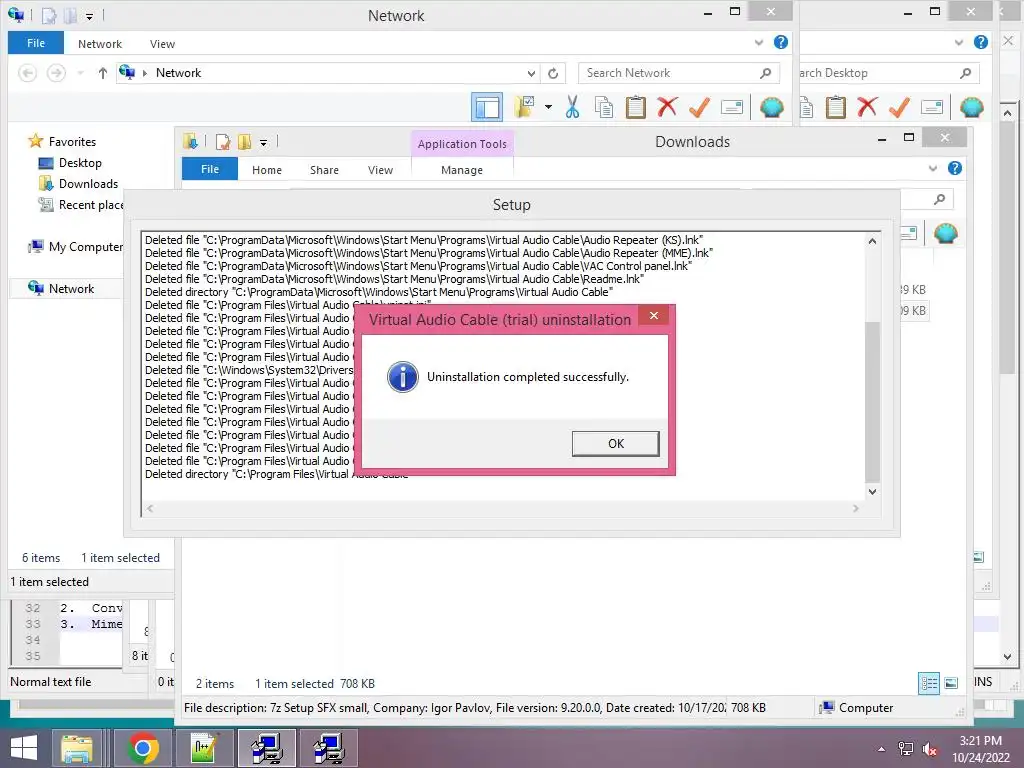Click the muted volume icon in system tray
Screen dimensions: 1024x768
[x=930, y=749]
